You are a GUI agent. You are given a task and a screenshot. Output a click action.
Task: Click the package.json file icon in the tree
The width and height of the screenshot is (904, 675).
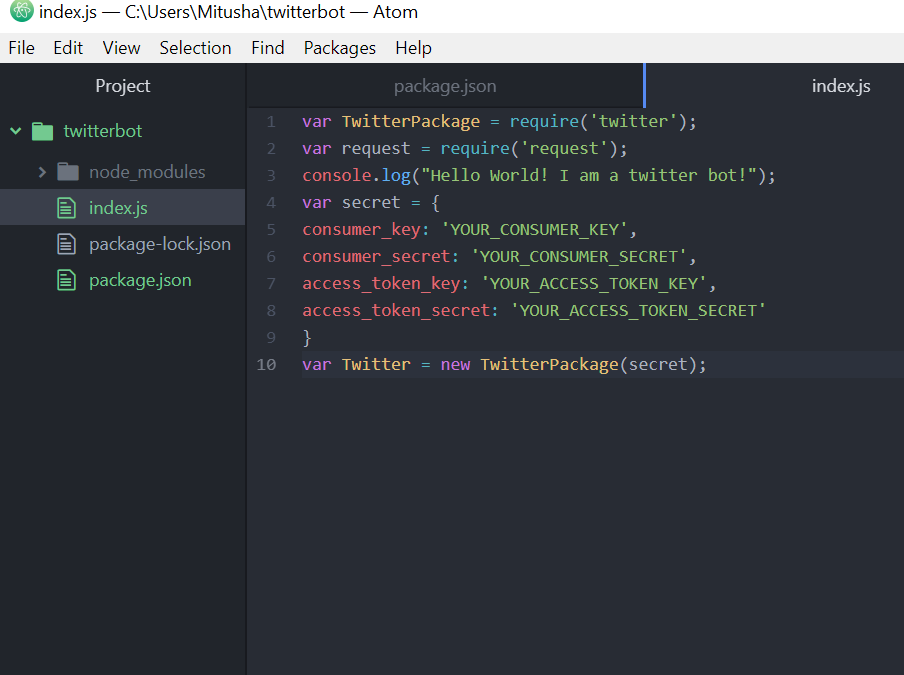coord(66,281)
